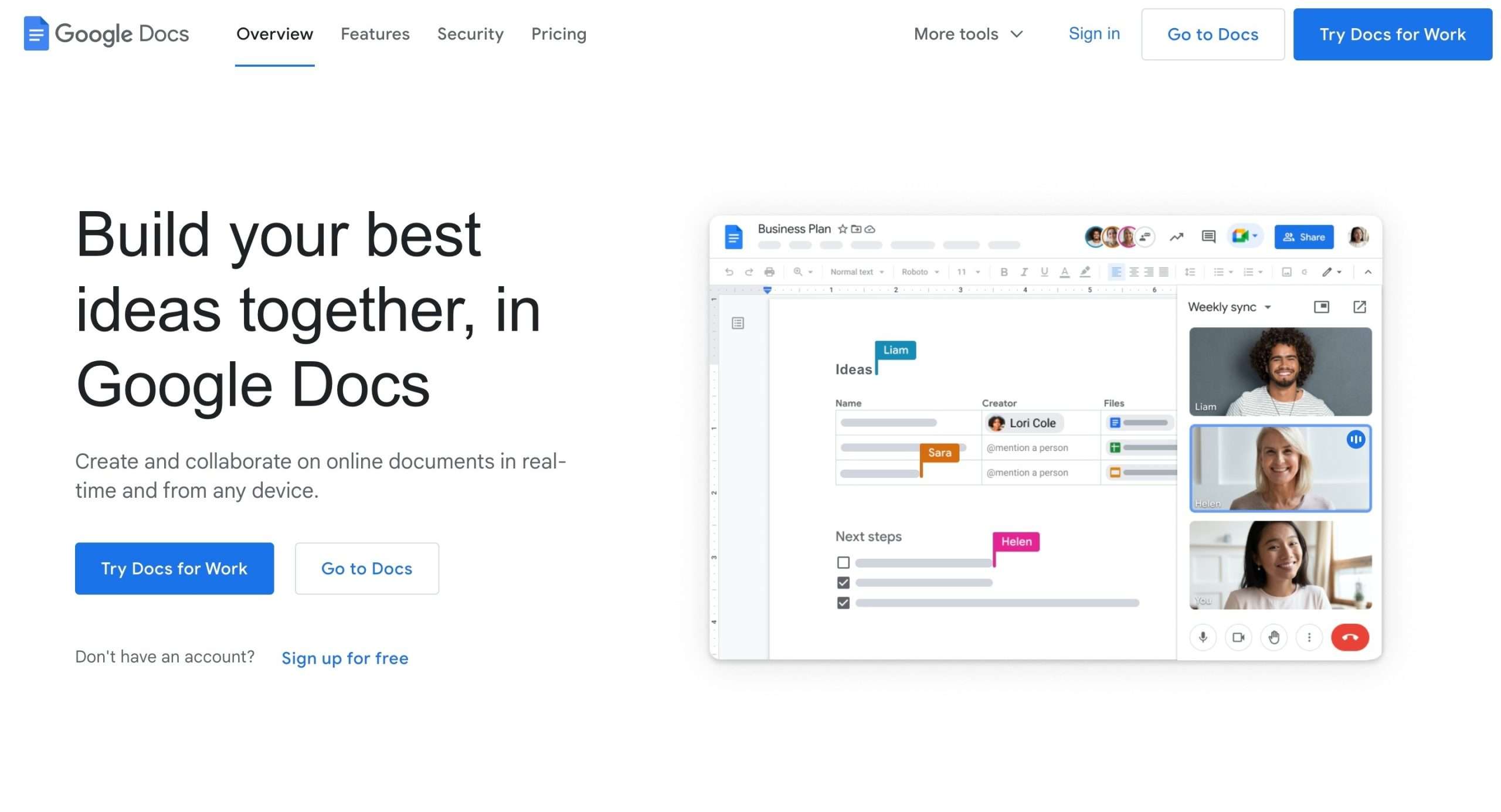Click the Undo icon in the toolbar
This screenshot has height=812, width=1501.
[729, 272]
